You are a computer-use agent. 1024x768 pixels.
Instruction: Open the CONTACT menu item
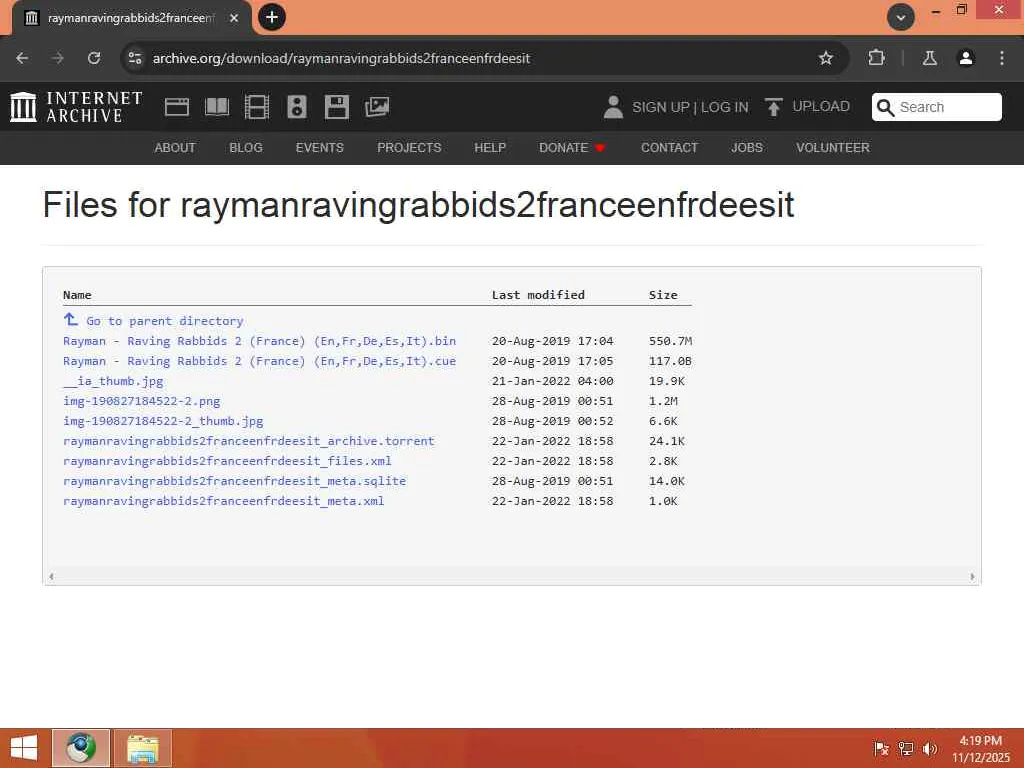pyautogui.click(x=669, y=148)
